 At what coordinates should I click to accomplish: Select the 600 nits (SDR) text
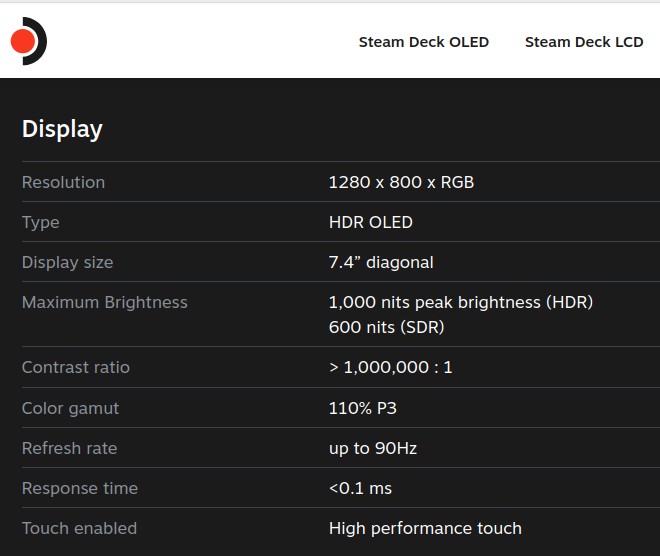pyautogui.click(x=386, y=327)
